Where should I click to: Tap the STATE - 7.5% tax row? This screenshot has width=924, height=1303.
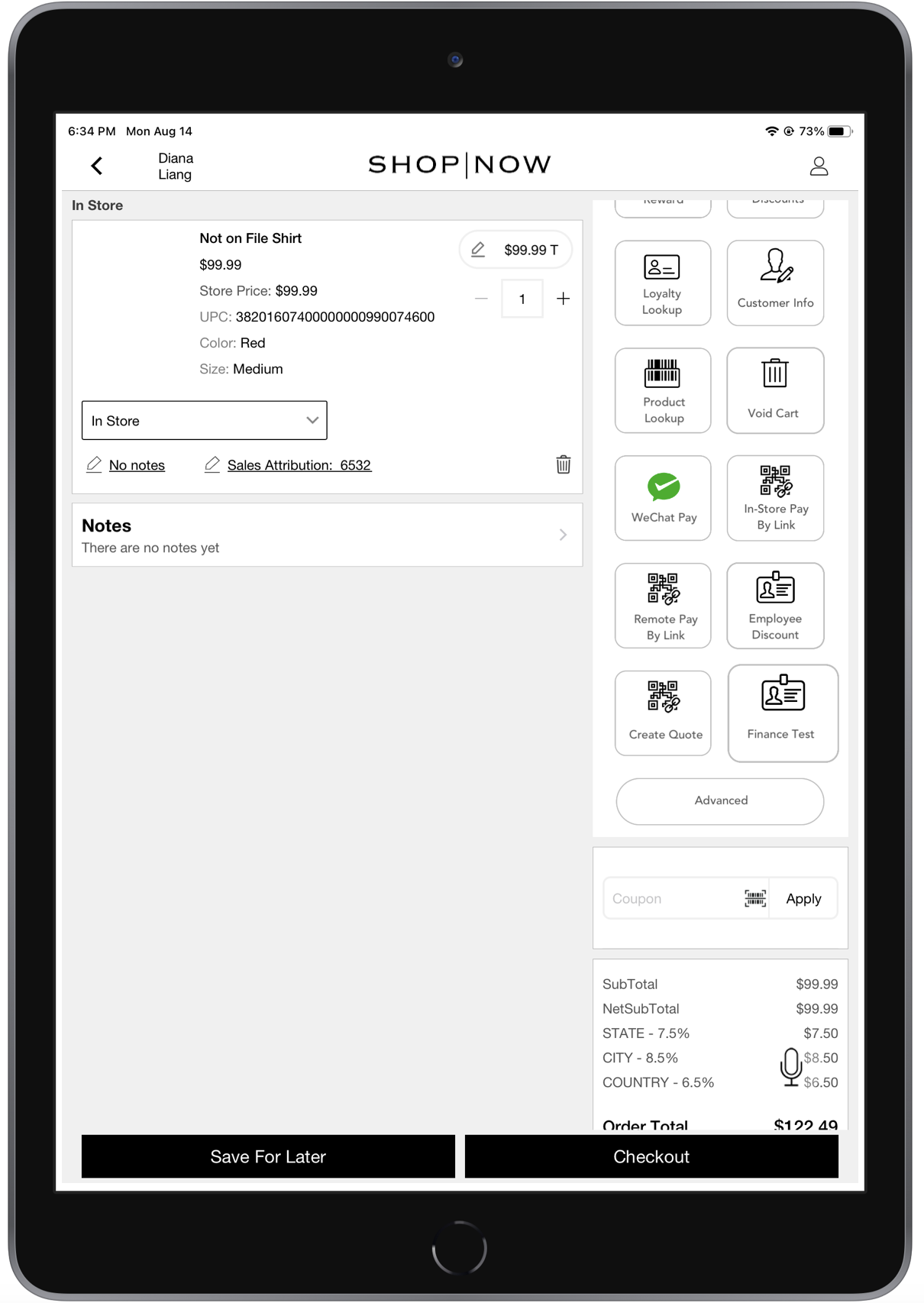720,1033
